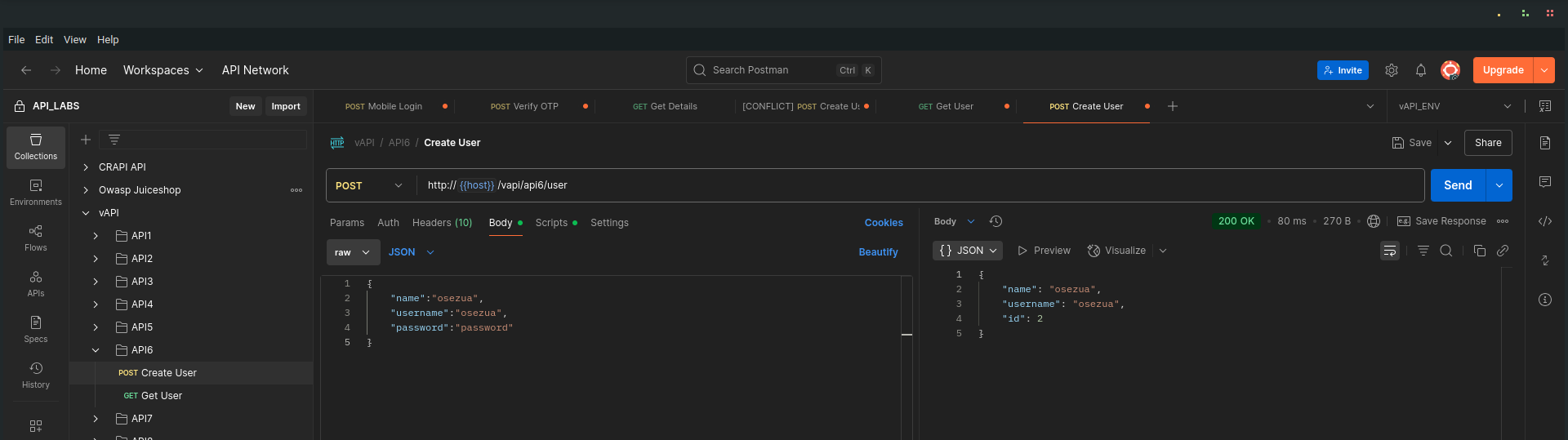The width and height of the screenshot is (1568, 440).
Task: Click the configure sidebar icon below History
Action: point(36,426)
